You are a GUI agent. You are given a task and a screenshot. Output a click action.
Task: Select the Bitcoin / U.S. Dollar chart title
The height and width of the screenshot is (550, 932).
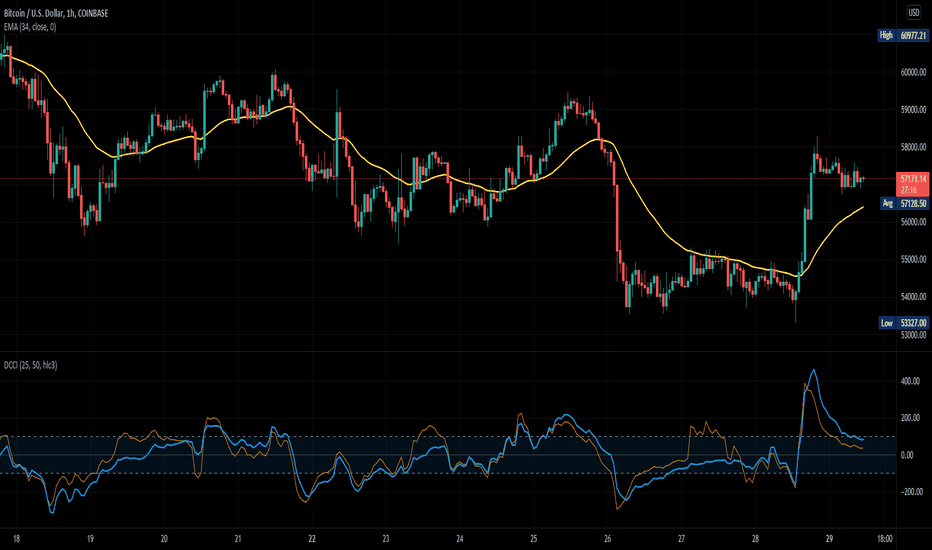pos(56,13)
